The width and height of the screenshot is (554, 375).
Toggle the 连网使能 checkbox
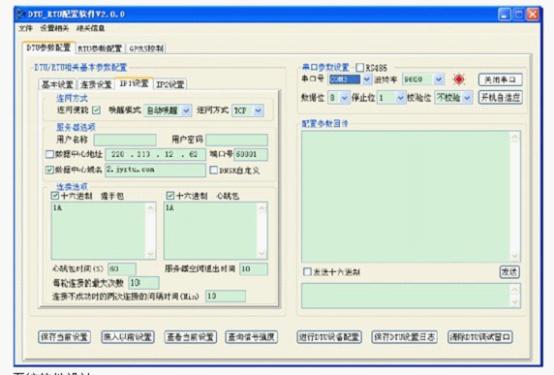pos(96,110)
